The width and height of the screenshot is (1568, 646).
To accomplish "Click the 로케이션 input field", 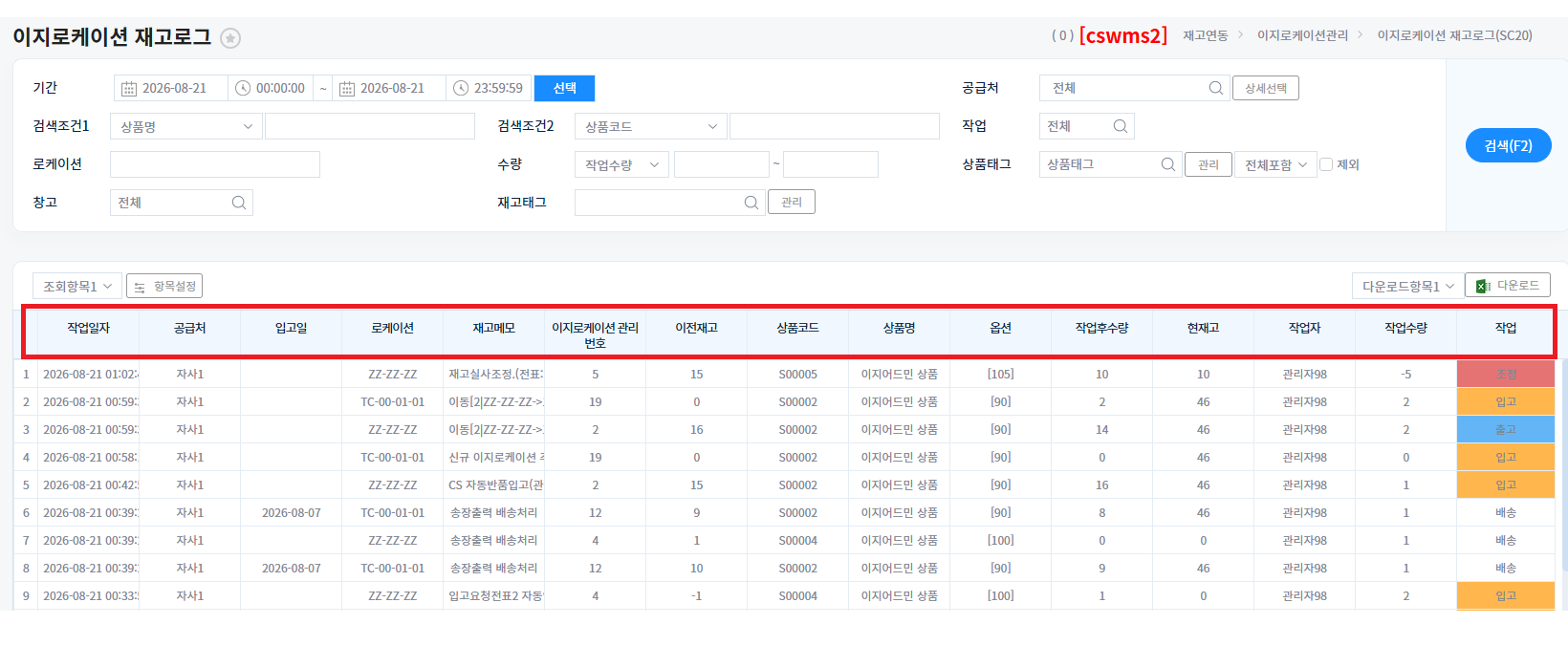I will pyautogui.click(x=215, y=164).
